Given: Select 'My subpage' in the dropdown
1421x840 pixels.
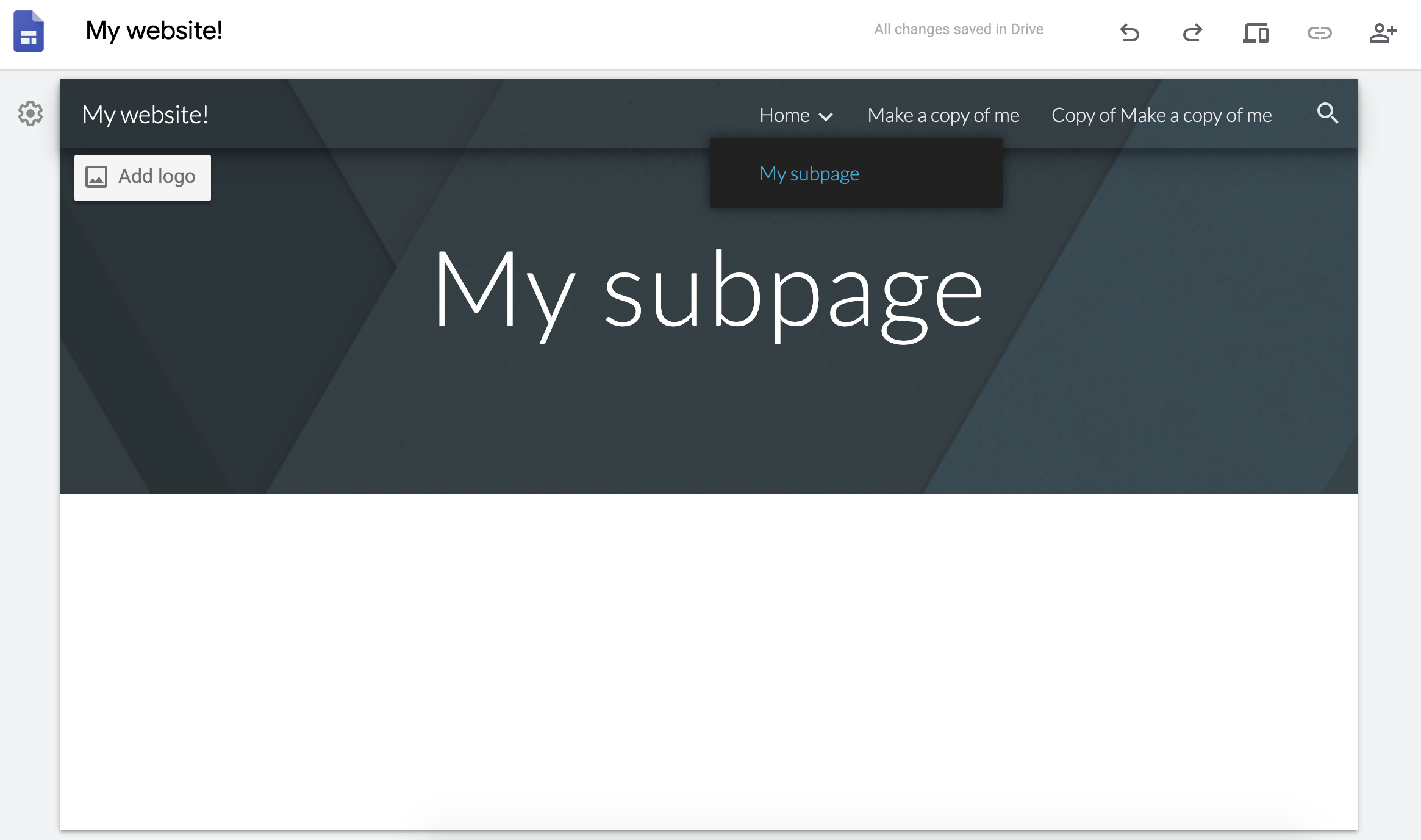Looking at the screenshot, I should coord(809,174).
